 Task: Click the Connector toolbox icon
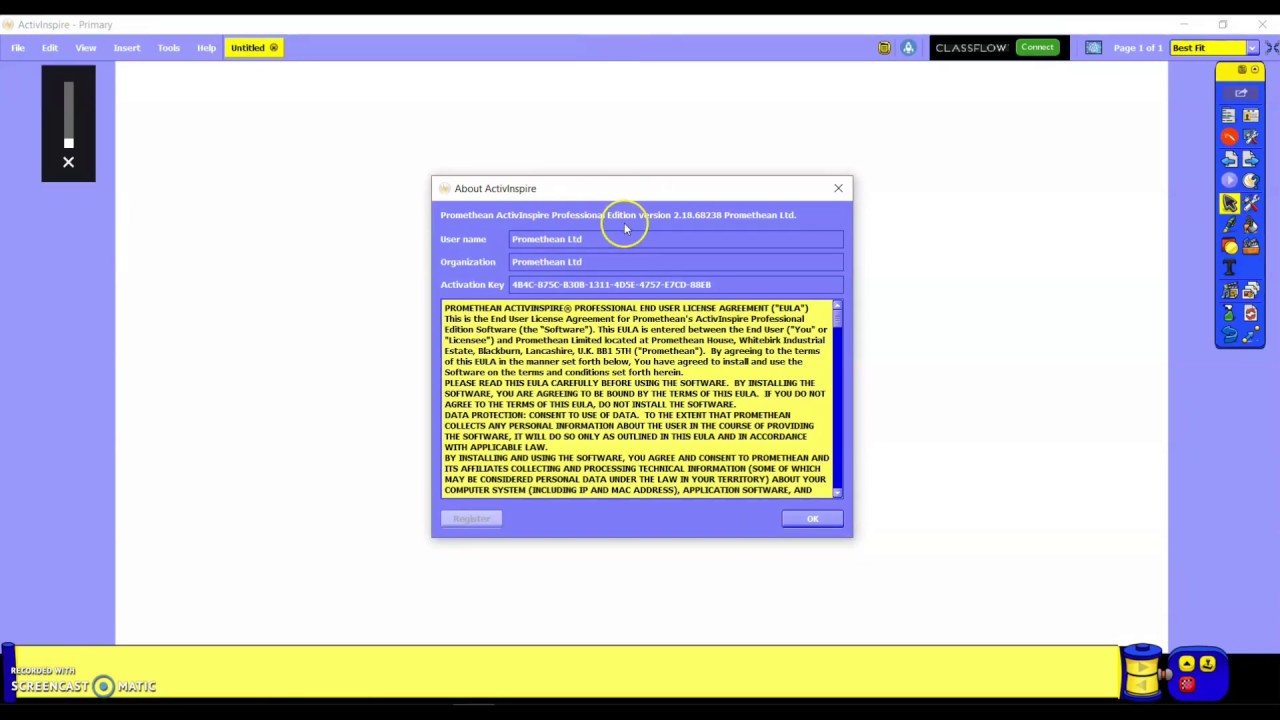1251,246
